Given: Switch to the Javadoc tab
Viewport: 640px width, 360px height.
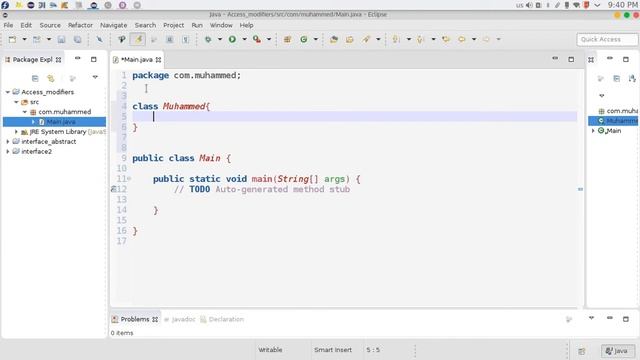Looking at the screenshot, I should [180, 320].
